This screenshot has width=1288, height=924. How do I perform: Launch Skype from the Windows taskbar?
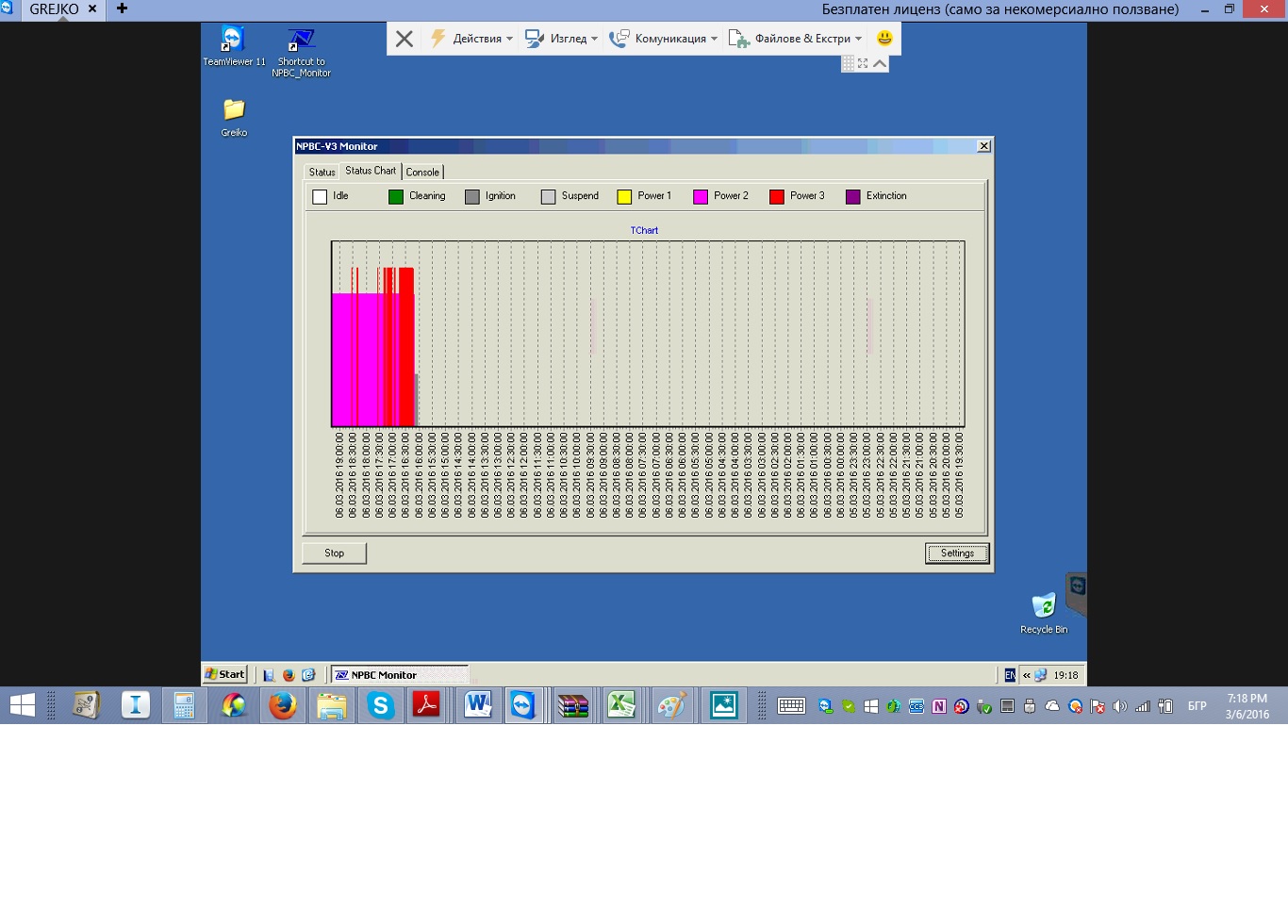point(380,705)
